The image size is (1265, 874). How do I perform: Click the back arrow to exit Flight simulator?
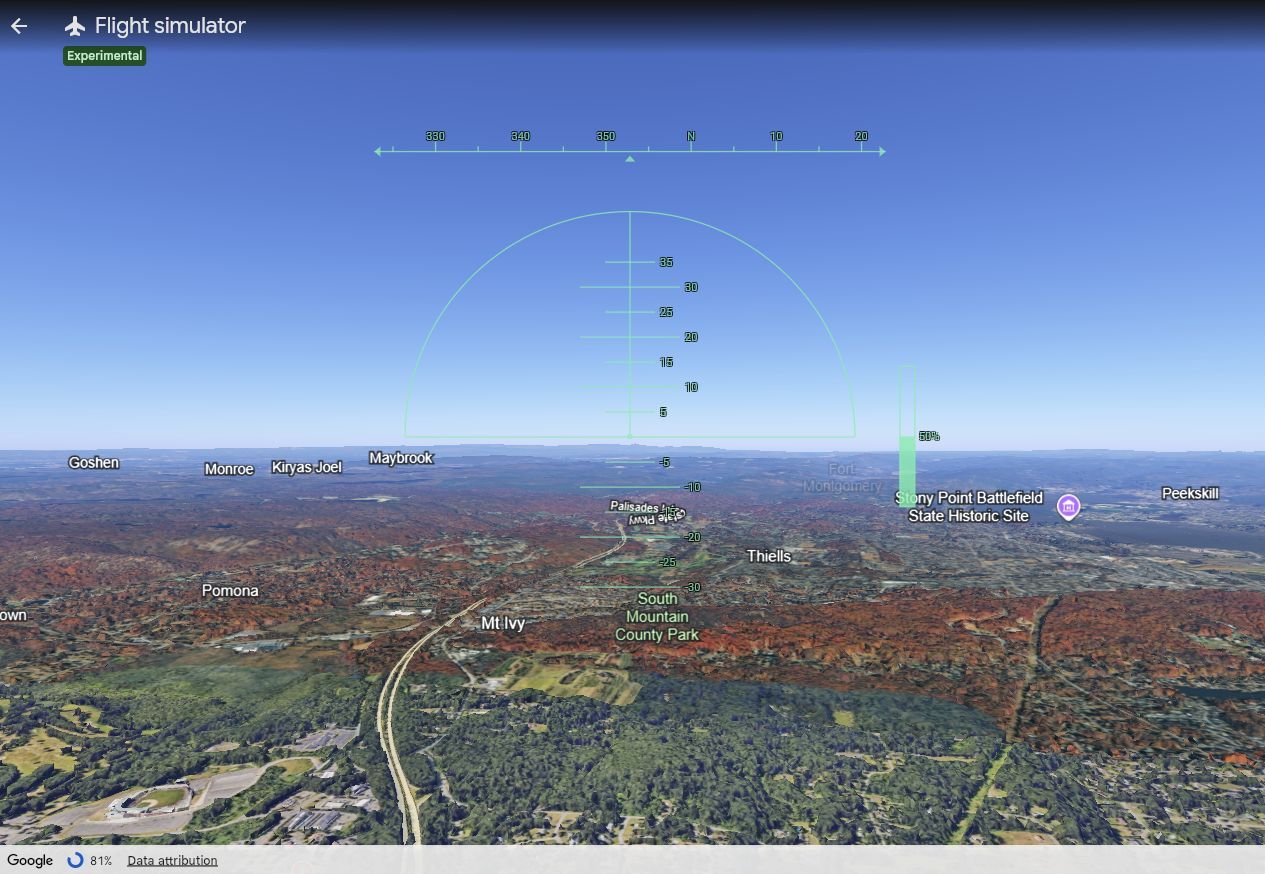[x=19, y=26]
